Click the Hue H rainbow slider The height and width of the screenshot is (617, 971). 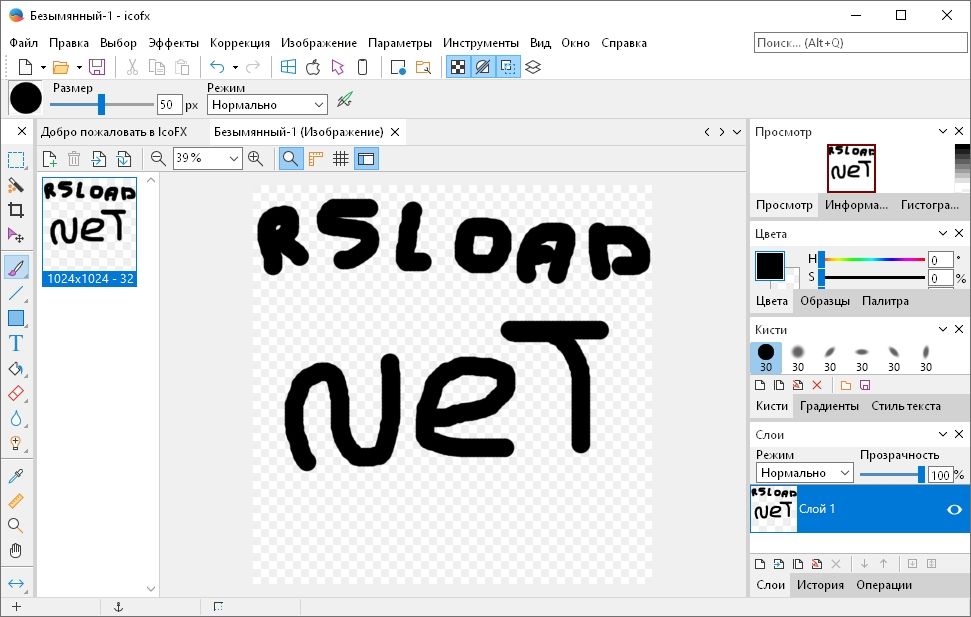pyautogui.click(x=872, y=260)
